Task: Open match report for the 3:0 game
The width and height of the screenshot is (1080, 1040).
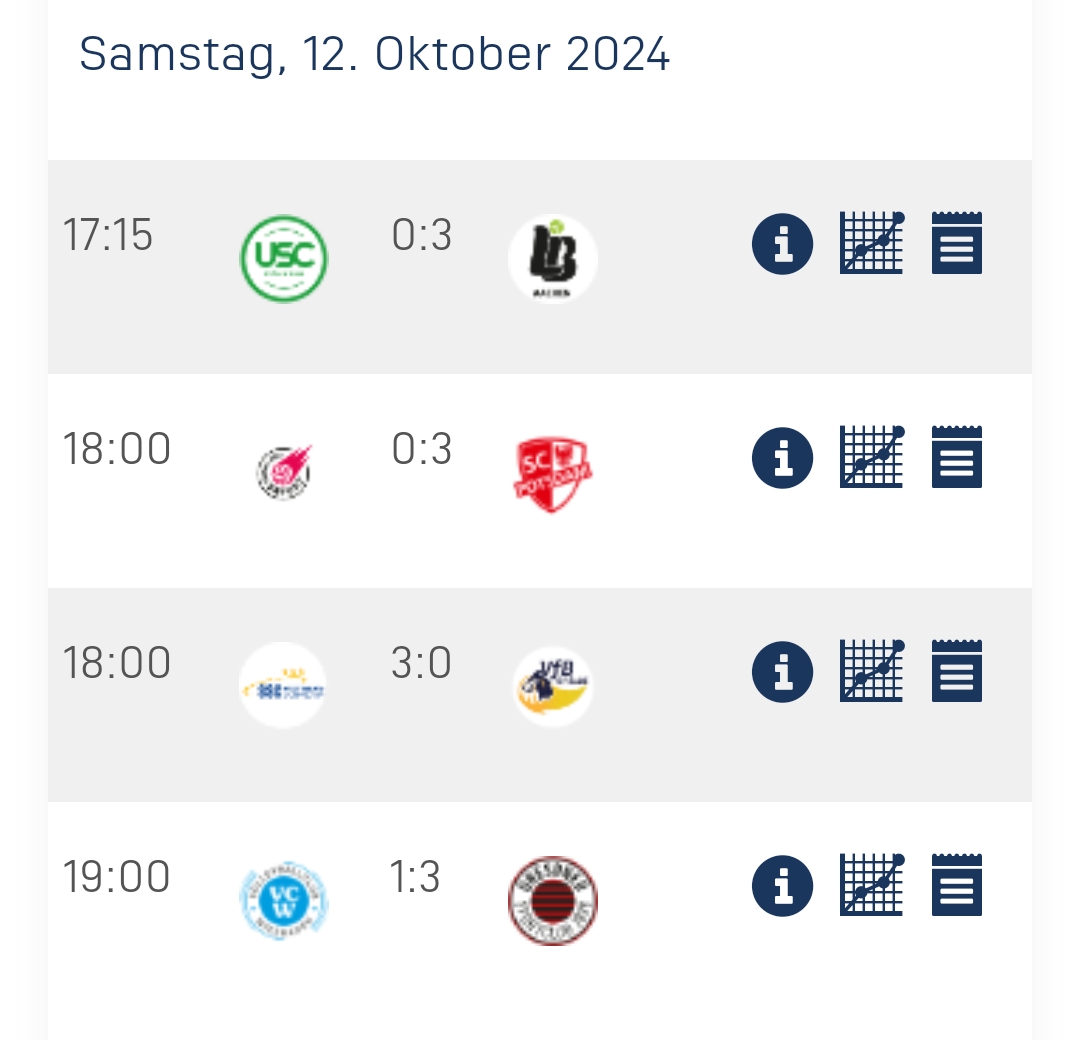Action: (957, 672)
